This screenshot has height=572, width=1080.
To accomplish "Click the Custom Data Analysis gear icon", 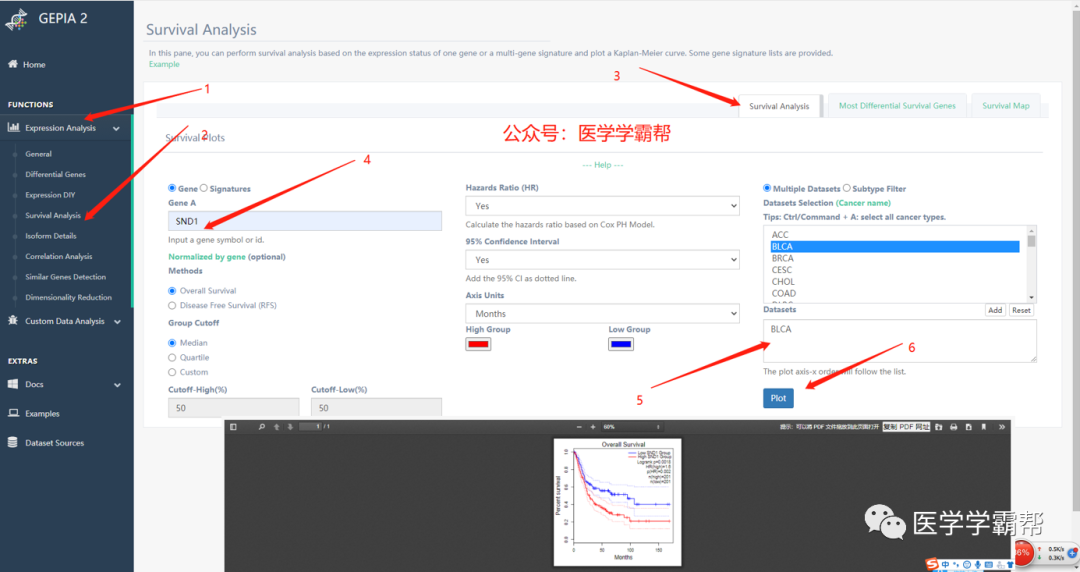I will (x=12, y=320).
